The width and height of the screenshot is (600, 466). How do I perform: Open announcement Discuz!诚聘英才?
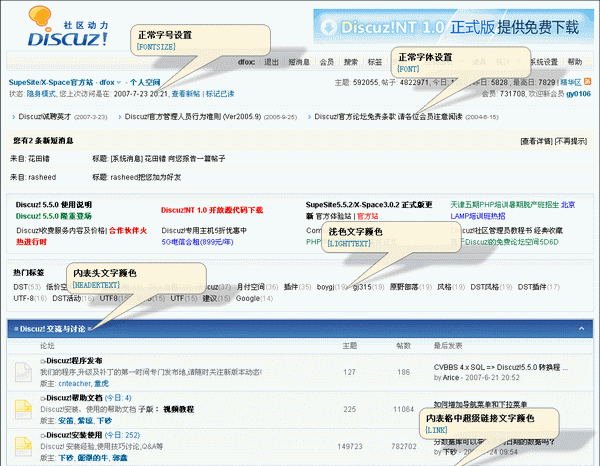[x=46, y=117]
